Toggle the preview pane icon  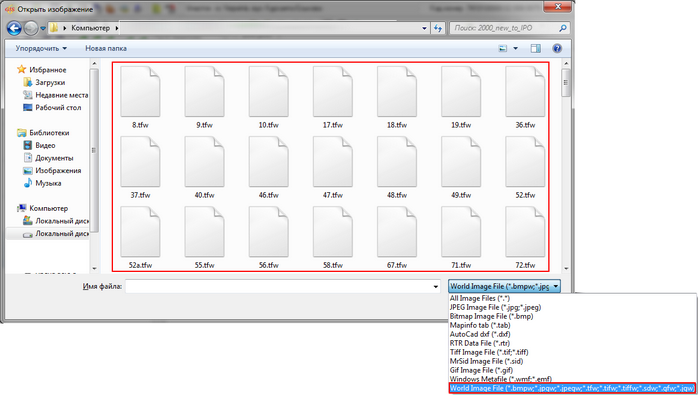536,48
